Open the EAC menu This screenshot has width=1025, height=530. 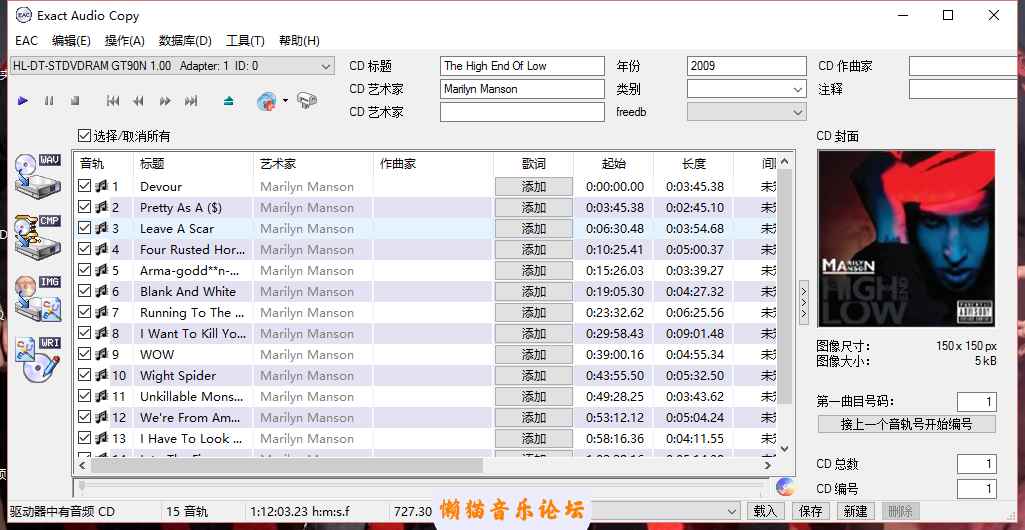pyautogui.click(x=26, y=41)
